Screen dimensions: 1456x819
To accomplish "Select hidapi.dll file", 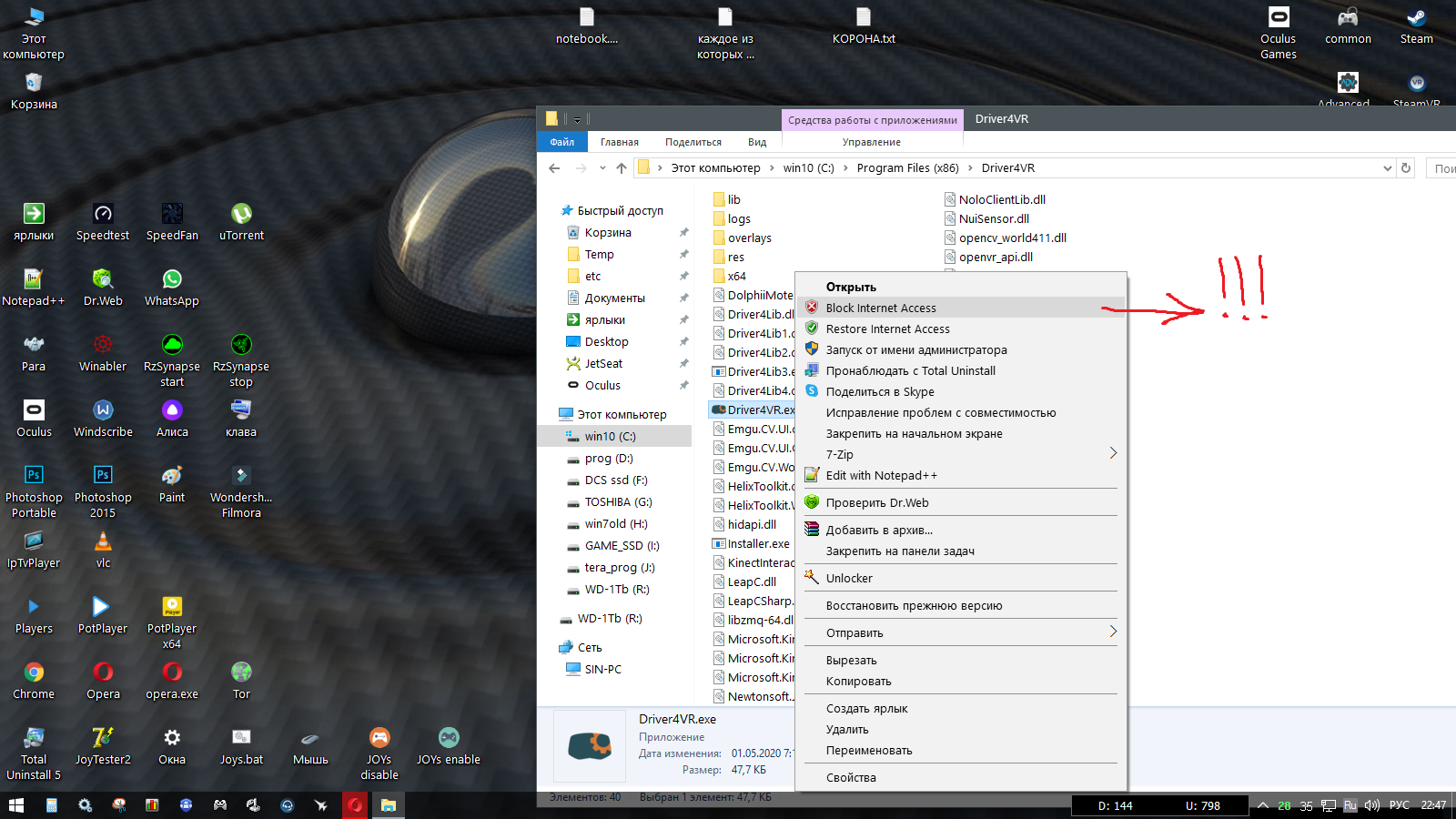I will point(752,524).
